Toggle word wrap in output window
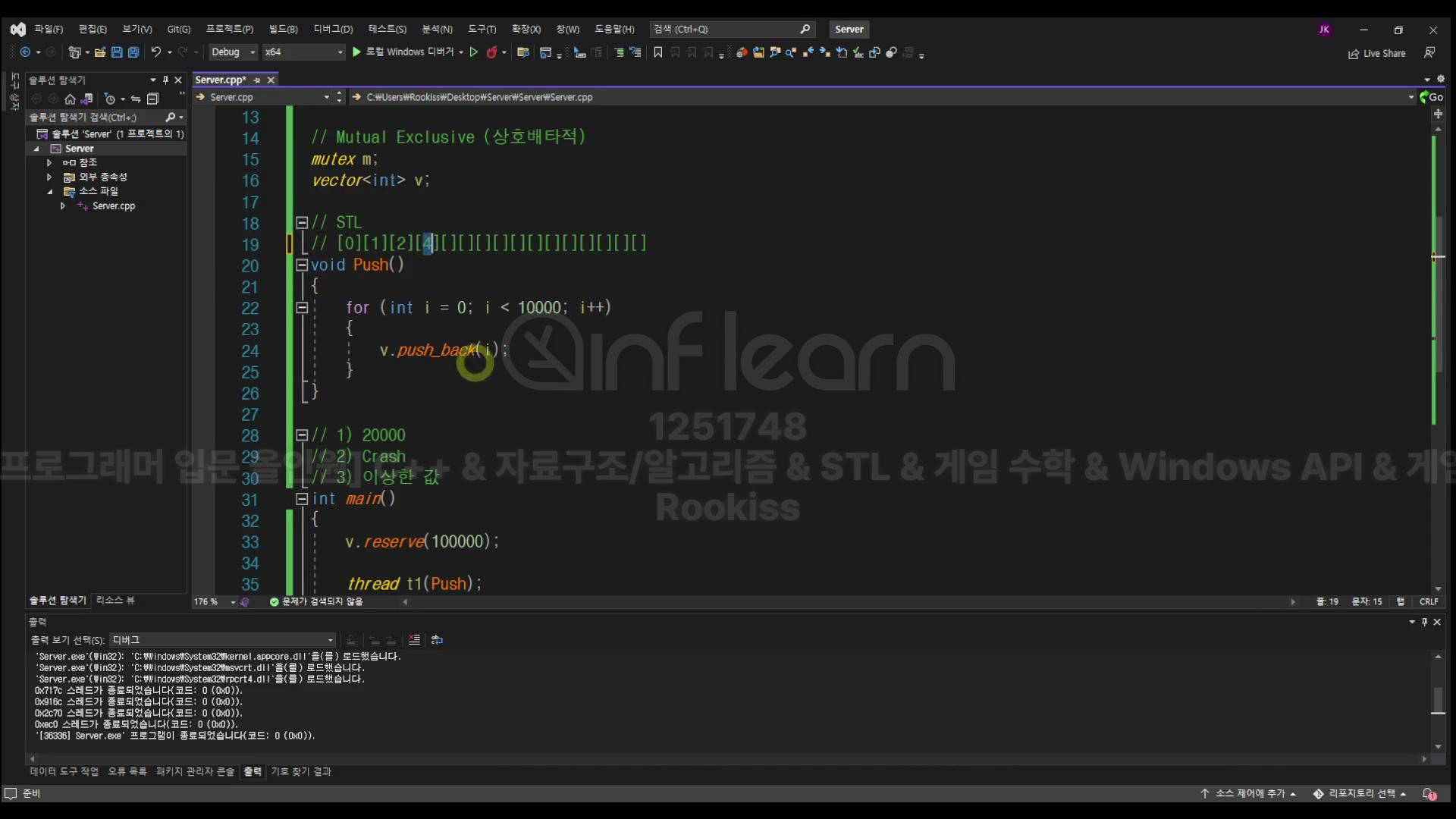Viewport: 1456px width, 819px height. click(437, 640)
